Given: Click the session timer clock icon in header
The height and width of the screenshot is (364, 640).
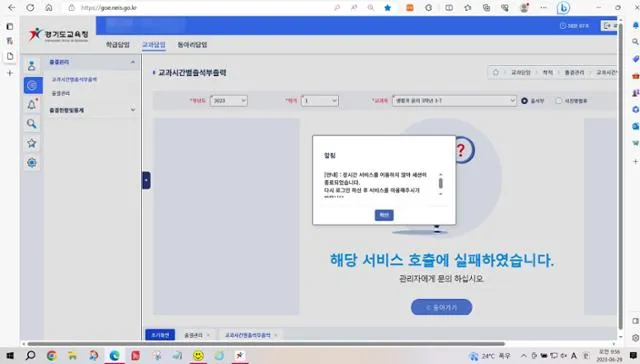Looking at the screenshot, I should 562,26.
